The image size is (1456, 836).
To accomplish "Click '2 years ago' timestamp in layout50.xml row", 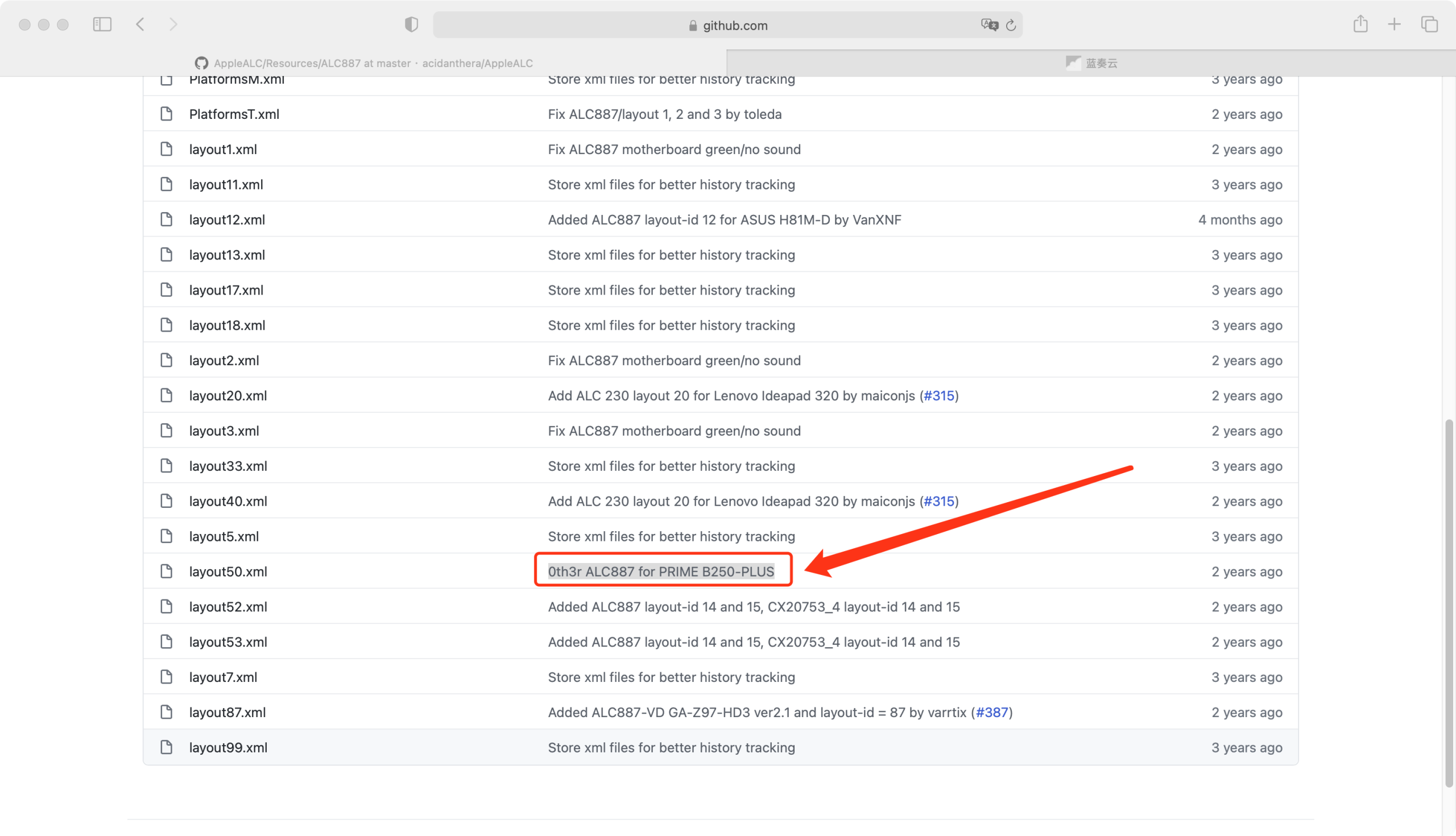I will [1247, 572].
